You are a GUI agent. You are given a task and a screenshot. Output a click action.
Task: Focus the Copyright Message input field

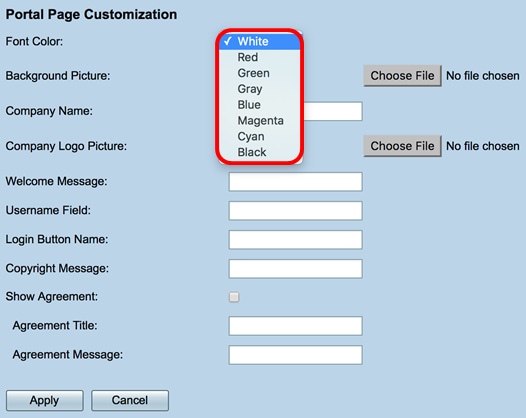click(296, 269)
